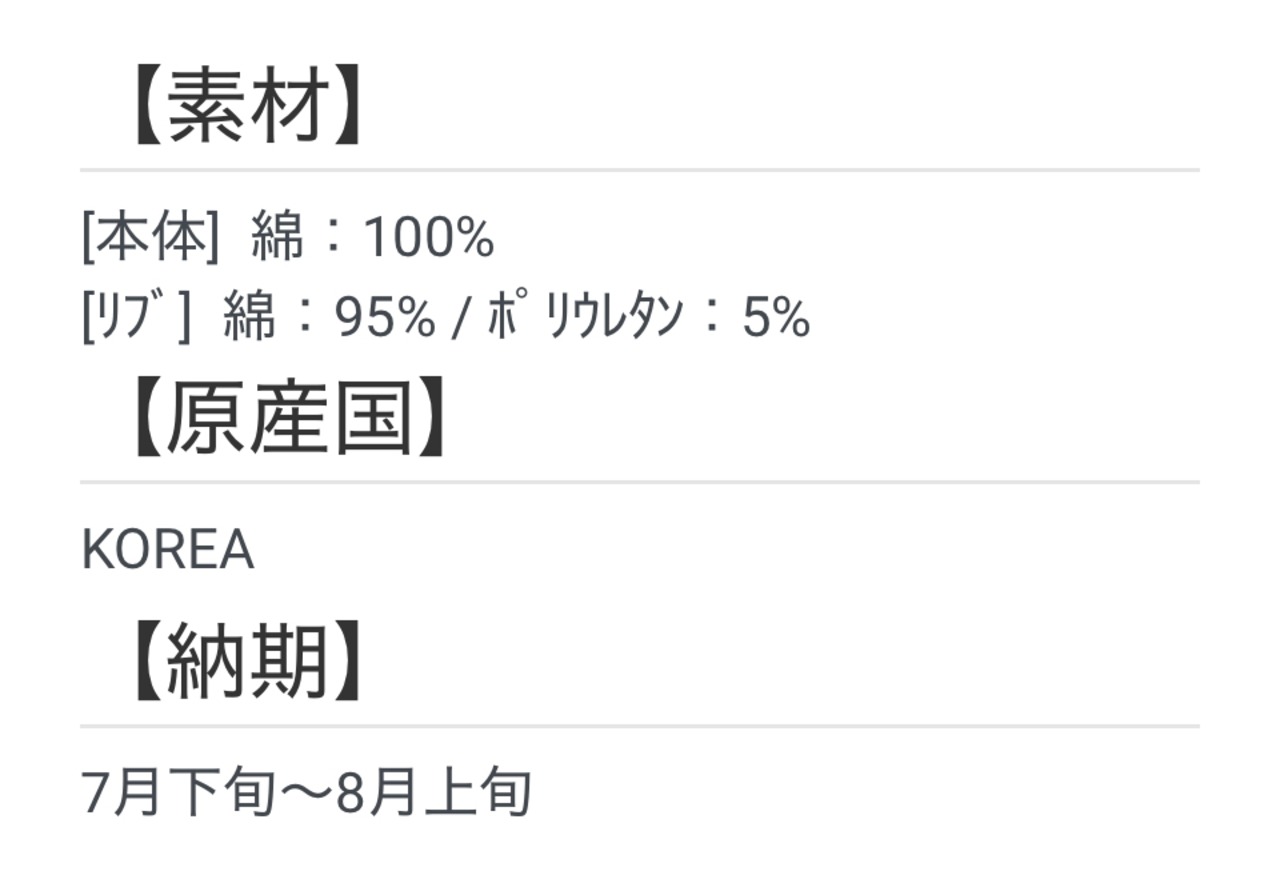Click the 7月下旬 portion of delivery date
This screenshot has width=1280, height=887.
pyautogui.click(x=178, y=793)
